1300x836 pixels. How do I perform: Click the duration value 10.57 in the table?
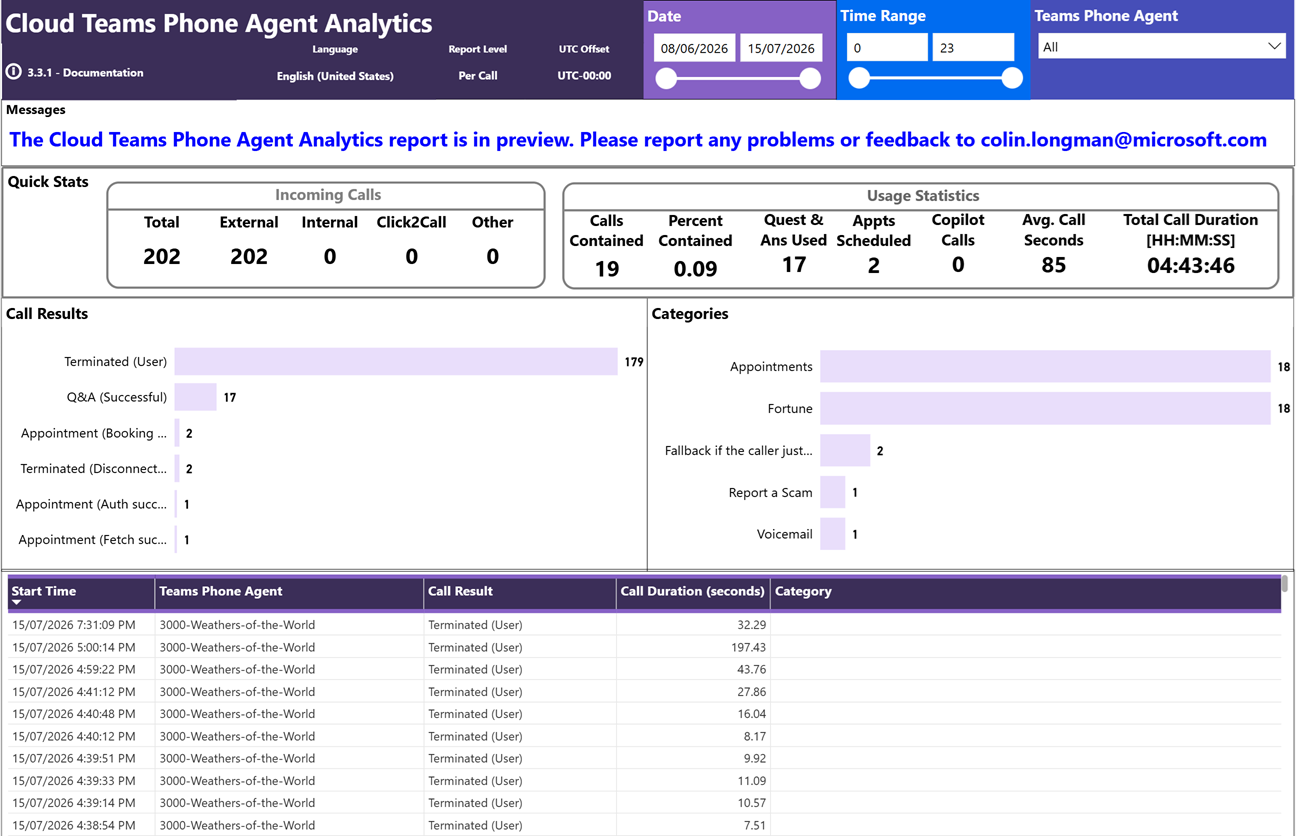[750, 803]
